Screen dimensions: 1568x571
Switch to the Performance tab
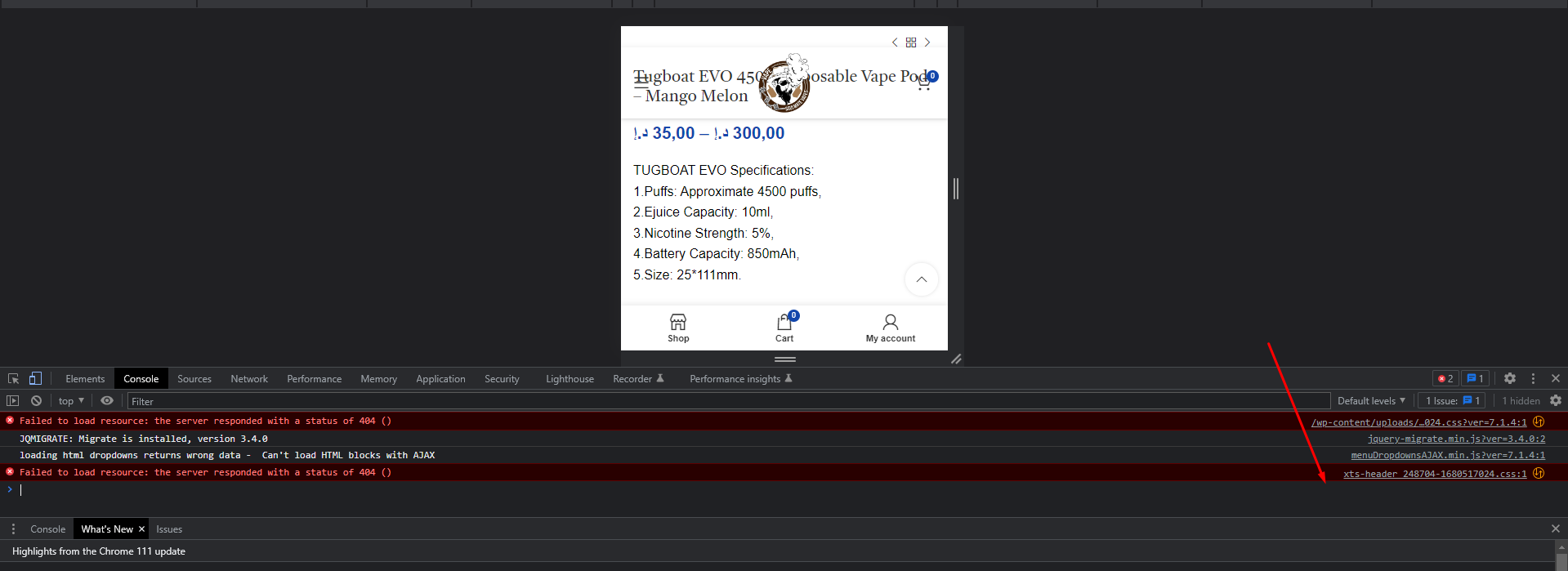[315, 379]
